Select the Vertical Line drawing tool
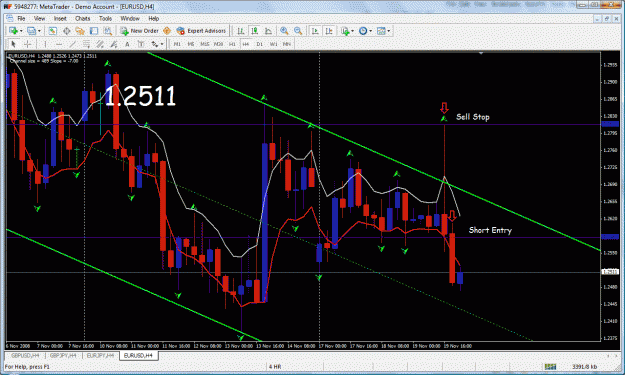The image size is (625, 375). pyautogui.click(x=45, y=44)
